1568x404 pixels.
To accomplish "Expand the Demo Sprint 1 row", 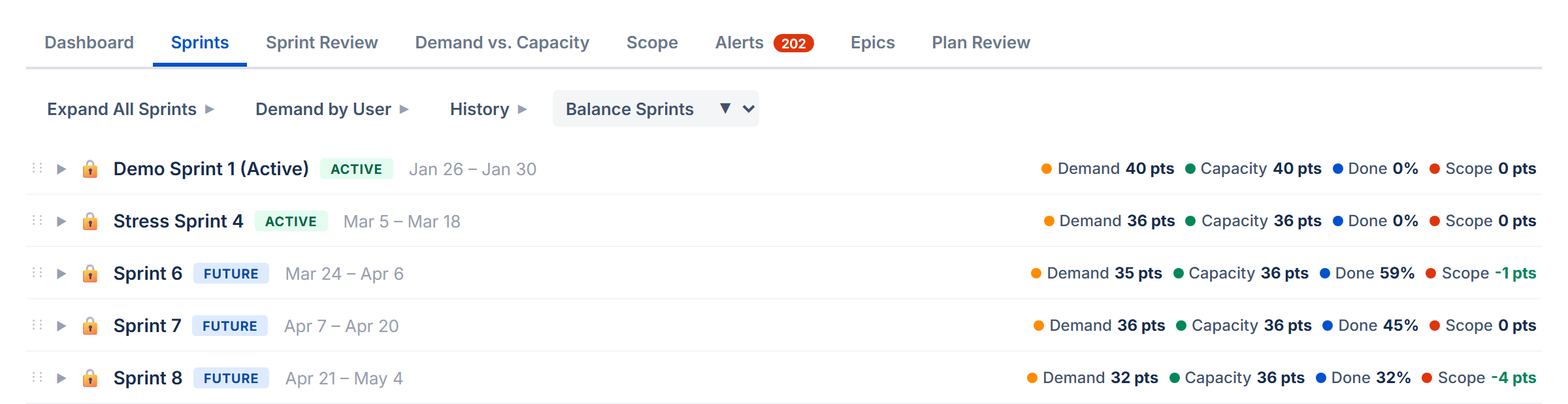I will coord(62,169).
